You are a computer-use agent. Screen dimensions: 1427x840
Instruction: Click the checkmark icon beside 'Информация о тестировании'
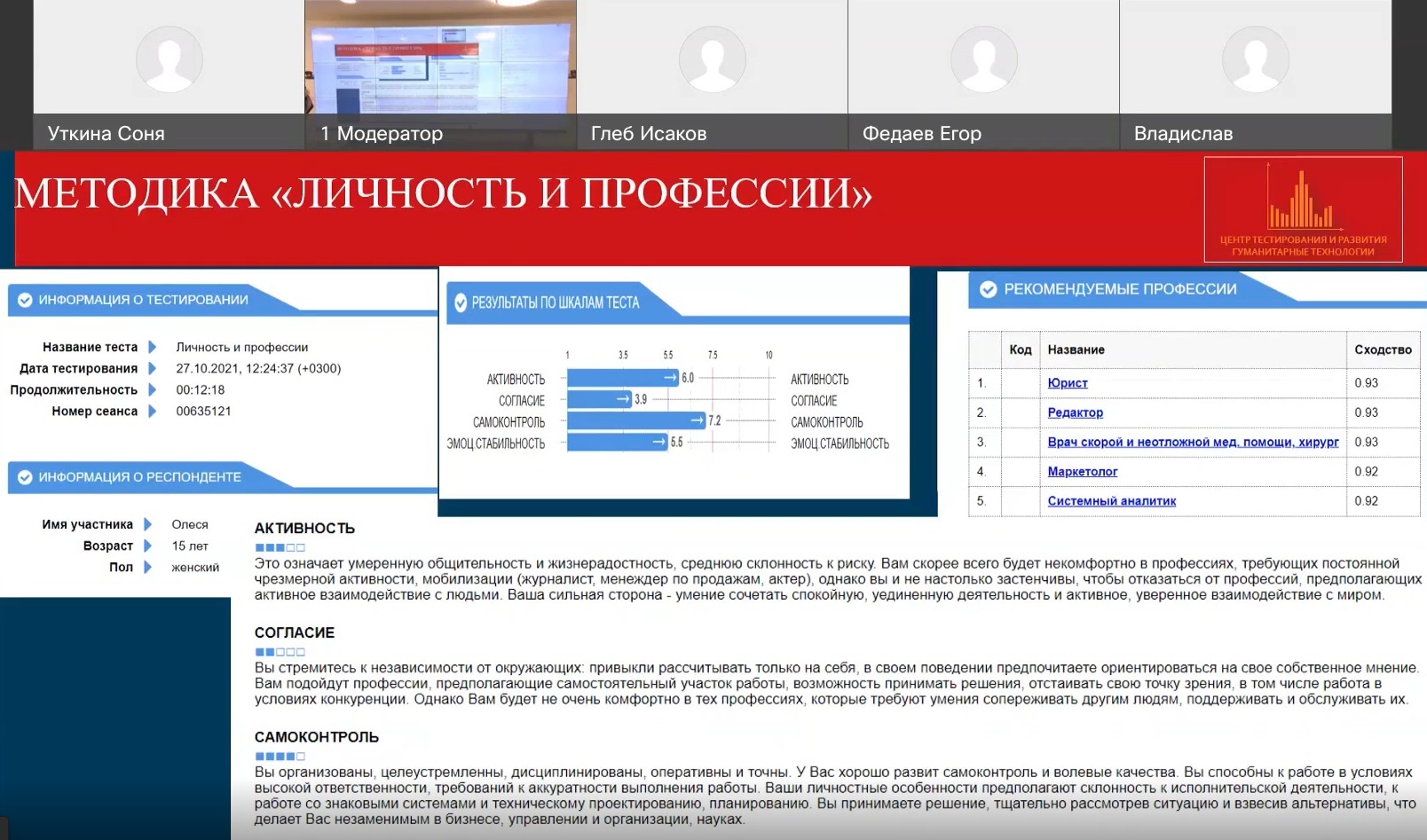[25, 301]
